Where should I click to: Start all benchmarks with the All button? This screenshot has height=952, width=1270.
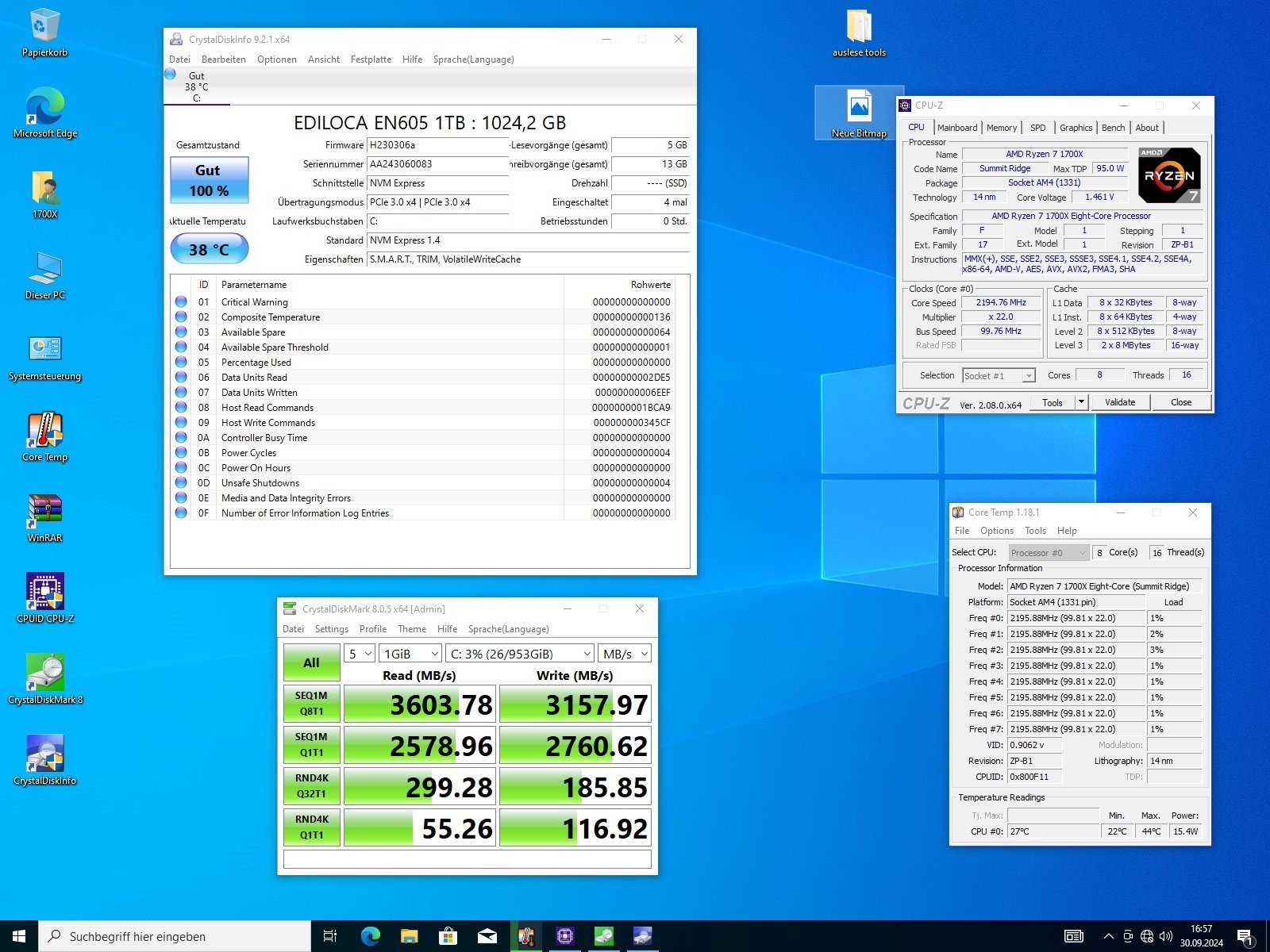pos(311,662)
